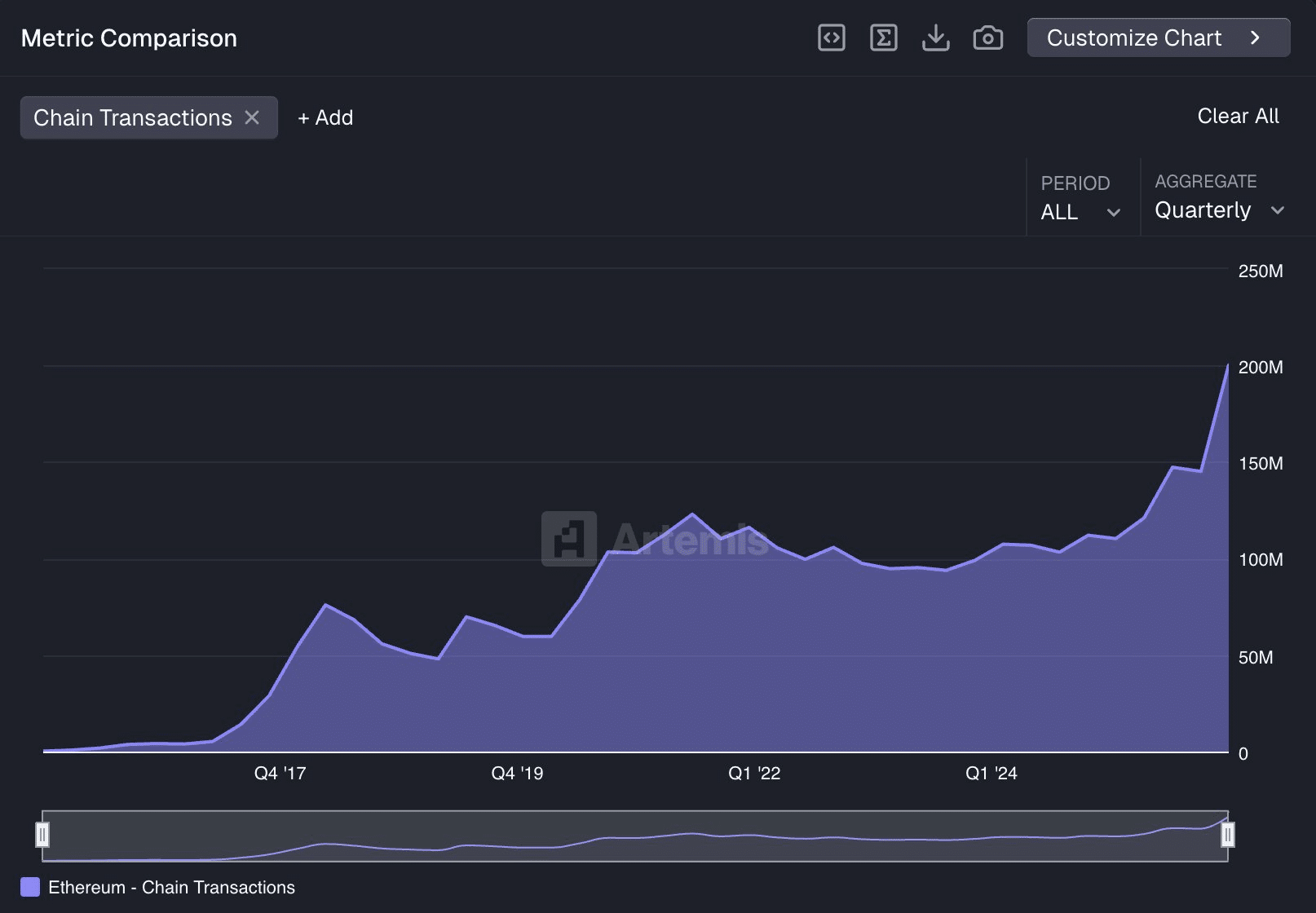Remove the Chain Transactions metric chip
Viewport: 1316px width, 913px height.
coord(252,117)
